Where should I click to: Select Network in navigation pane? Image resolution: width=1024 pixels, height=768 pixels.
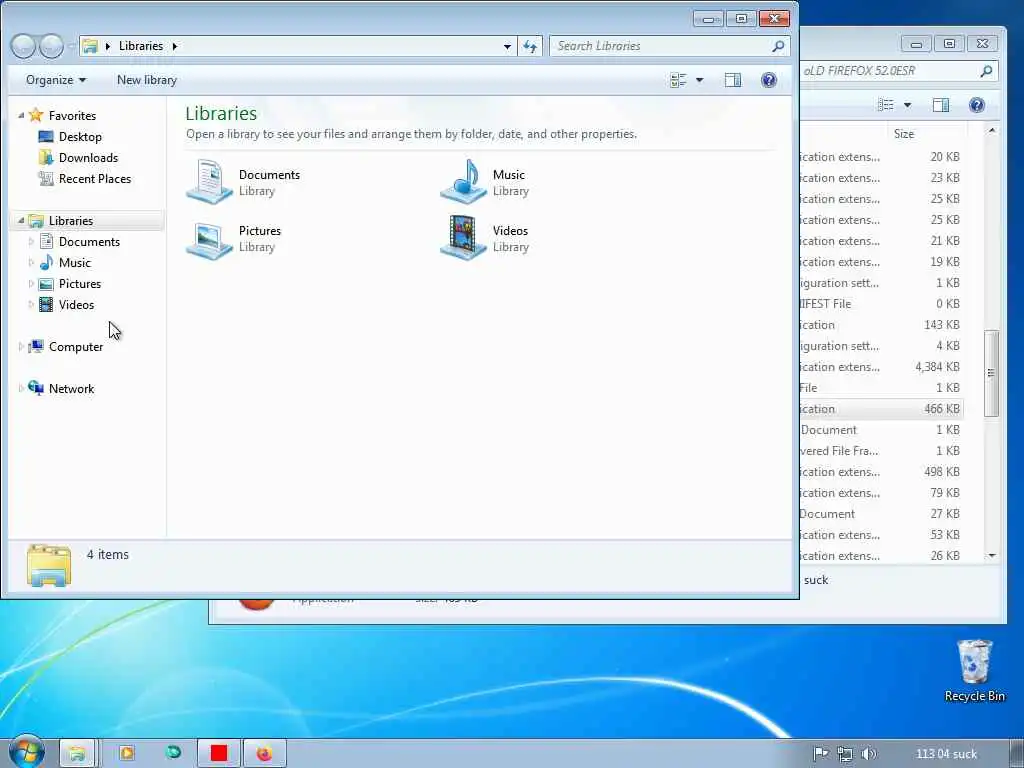point(61,389)
